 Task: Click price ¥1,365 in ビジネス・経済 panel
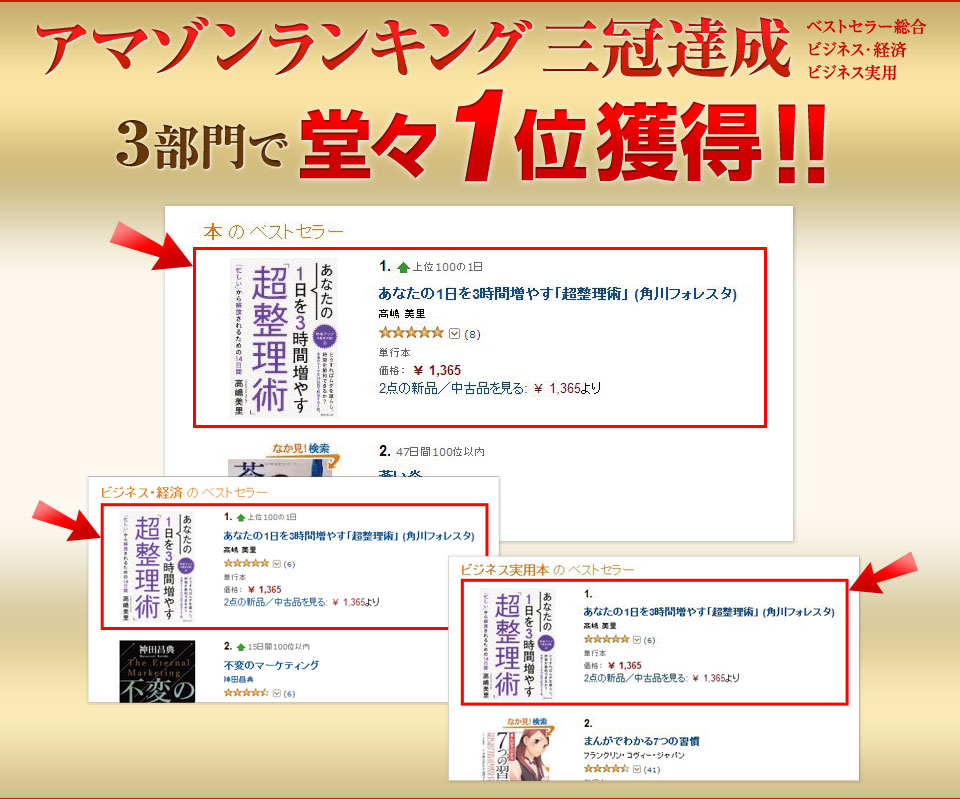[264, 590]
